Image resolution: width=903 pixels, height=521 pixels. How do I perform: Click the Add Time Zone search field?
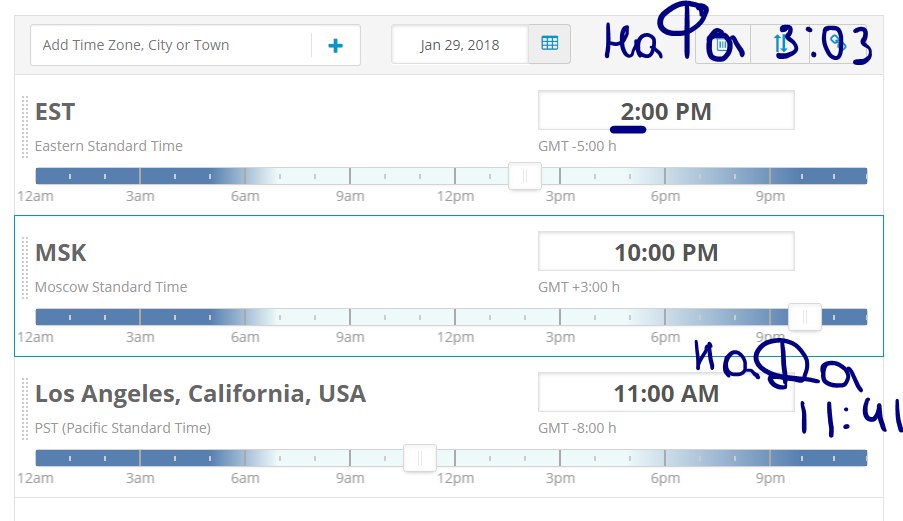point(170,45)
